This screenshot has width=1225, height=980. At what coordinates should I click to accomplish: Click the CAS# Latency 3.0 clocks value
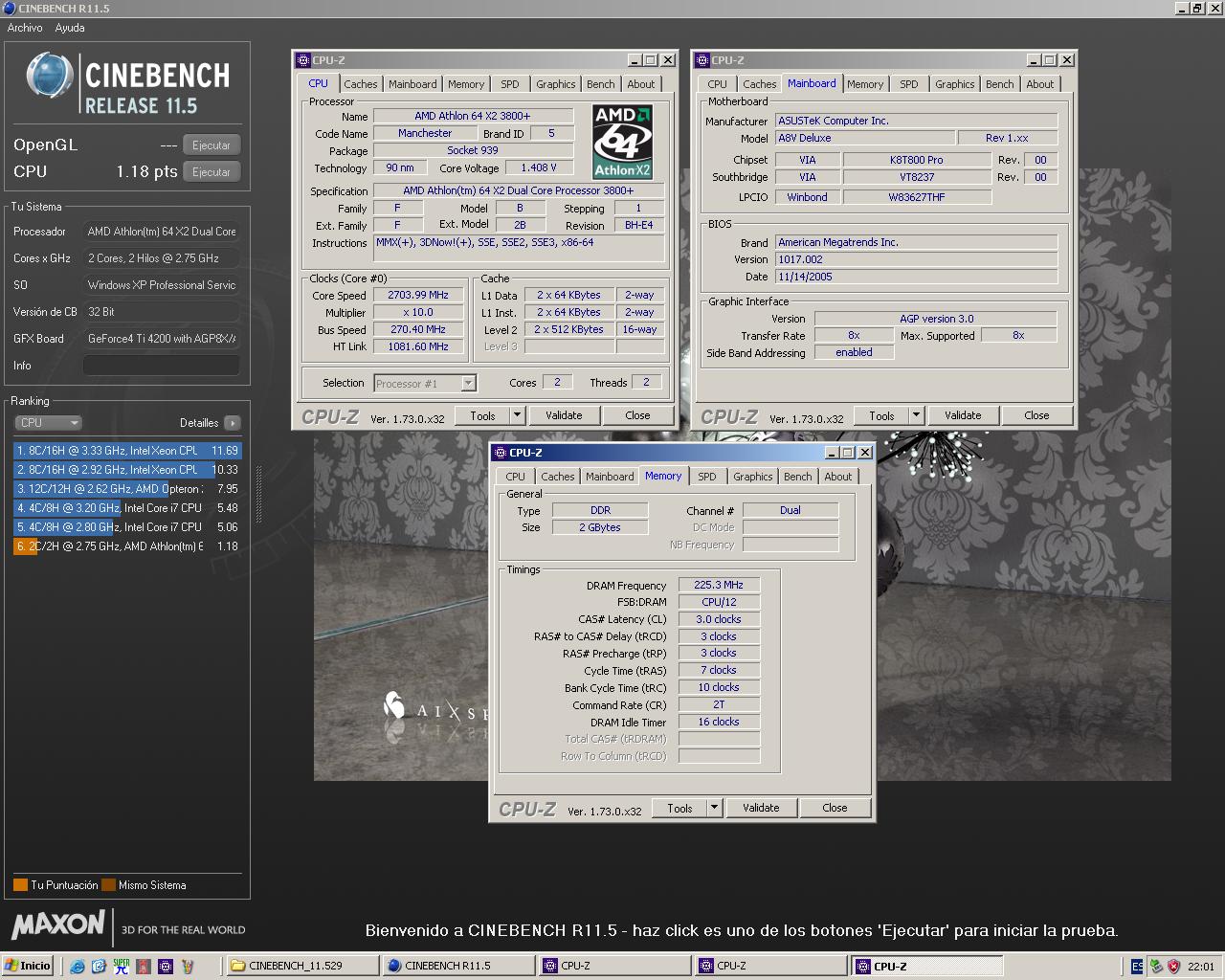pyautogui.click(x=719, y=619)
